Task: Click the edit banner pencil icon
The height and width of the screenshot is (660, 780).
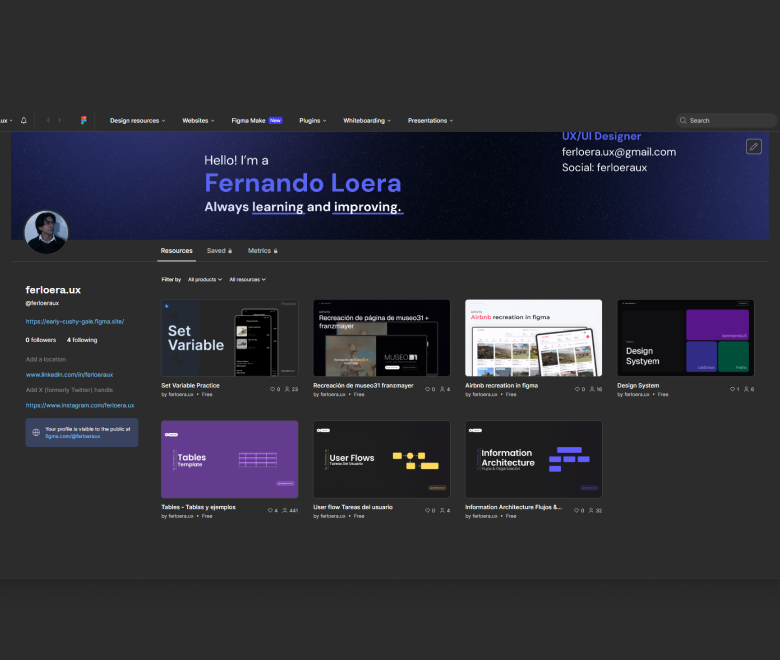Action: pos(754,147)
